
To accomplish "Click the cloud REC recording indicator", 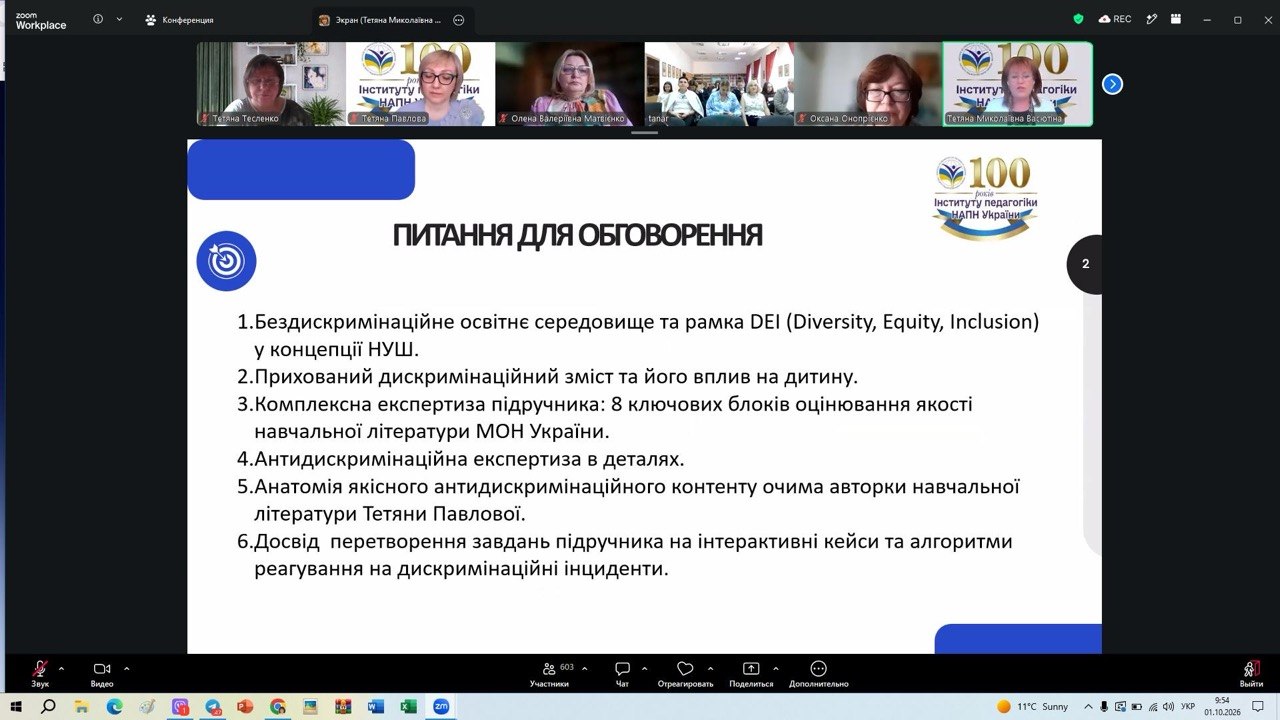I will [1114, 19].
